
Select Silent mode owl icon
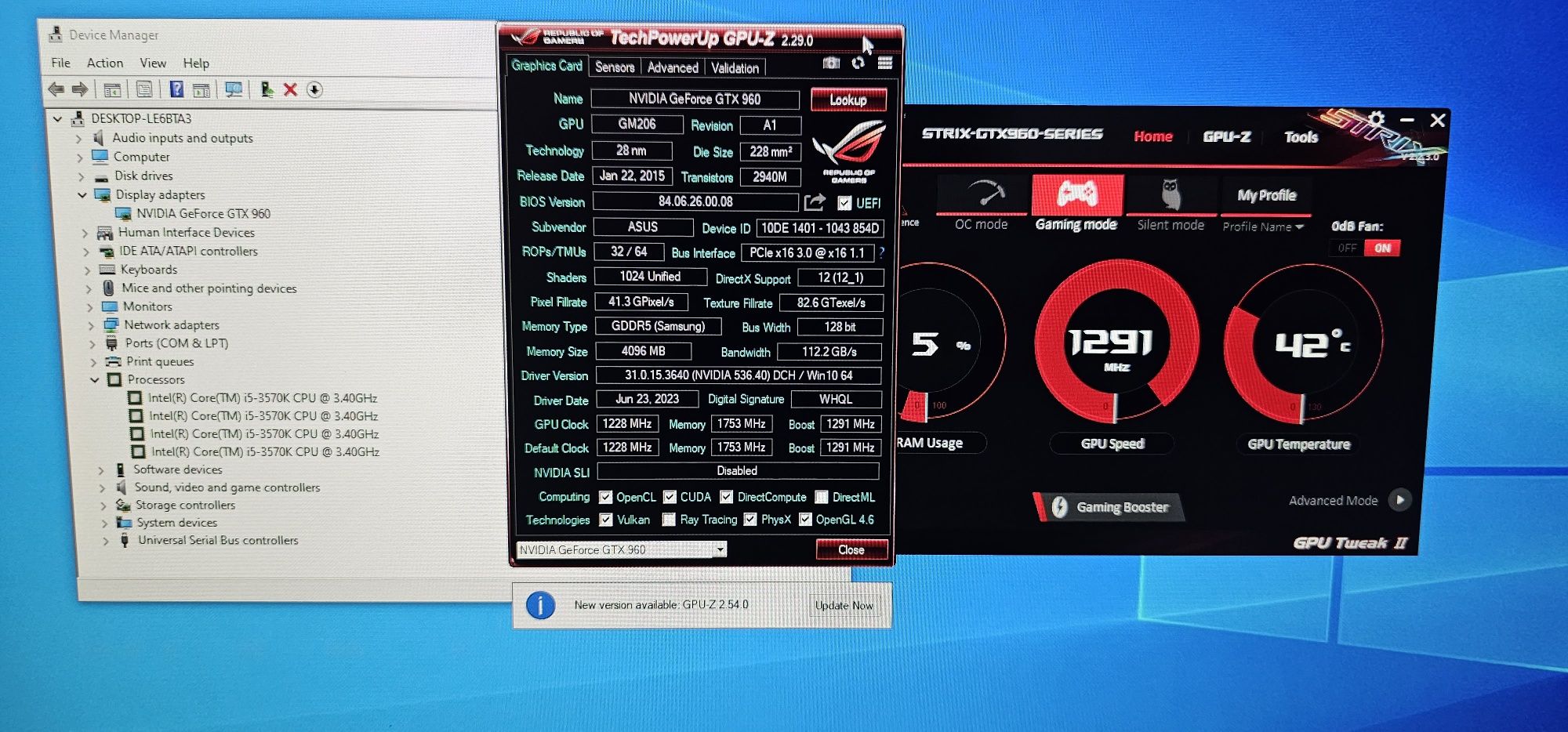(1171, 194)
